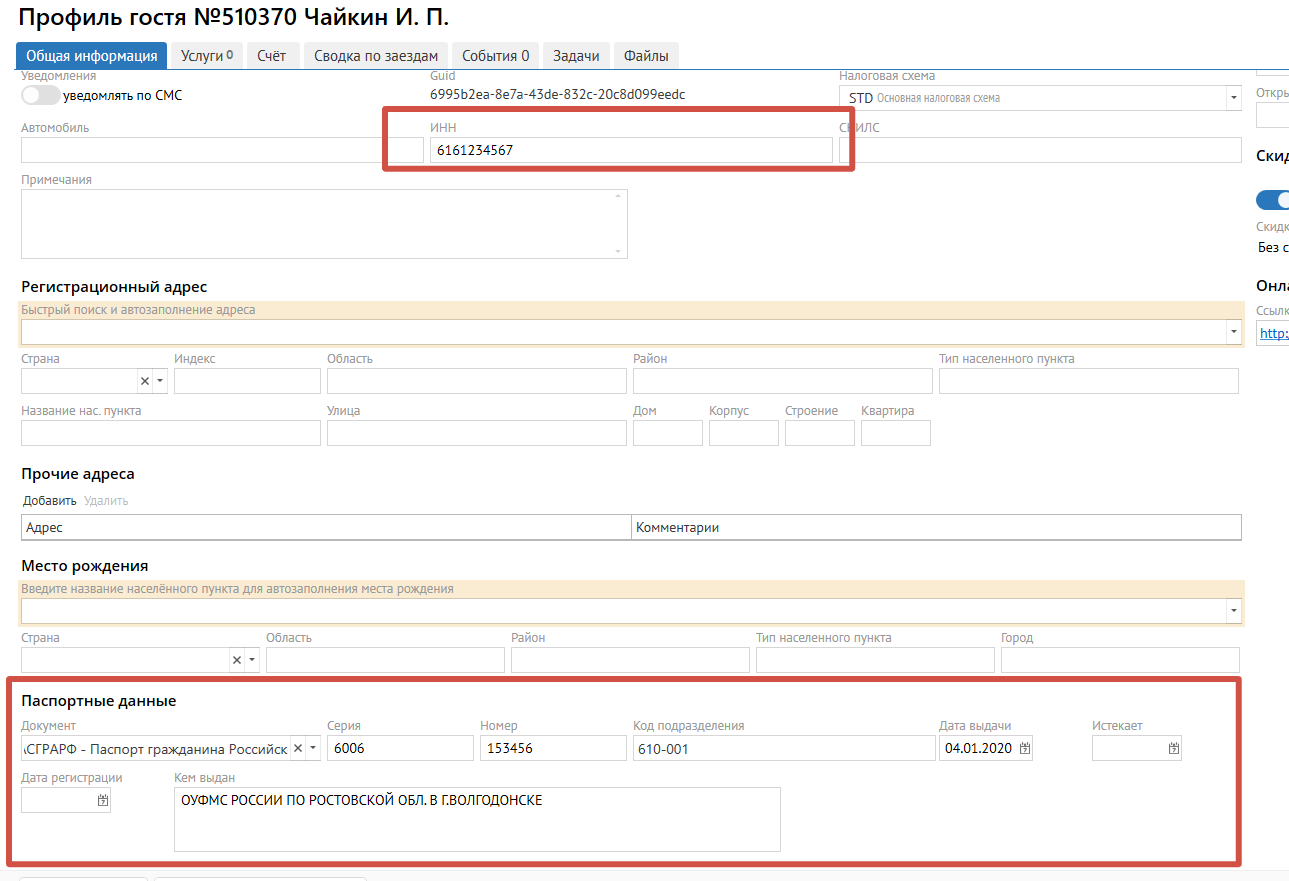The width and height of the screenshot is (1289, 881).
Task: Go to the Файлы tab
Action: 646,56
